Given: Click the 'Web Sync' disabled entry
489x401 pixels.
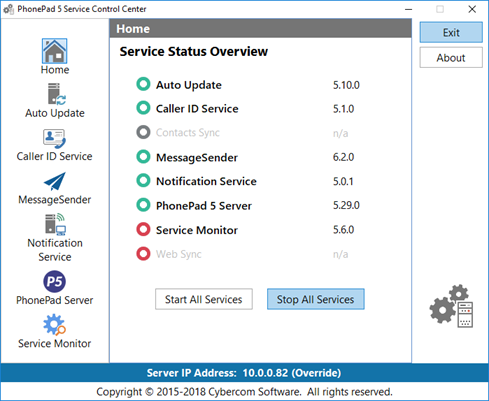Looking at the screenshot, I should coord(179,254).
